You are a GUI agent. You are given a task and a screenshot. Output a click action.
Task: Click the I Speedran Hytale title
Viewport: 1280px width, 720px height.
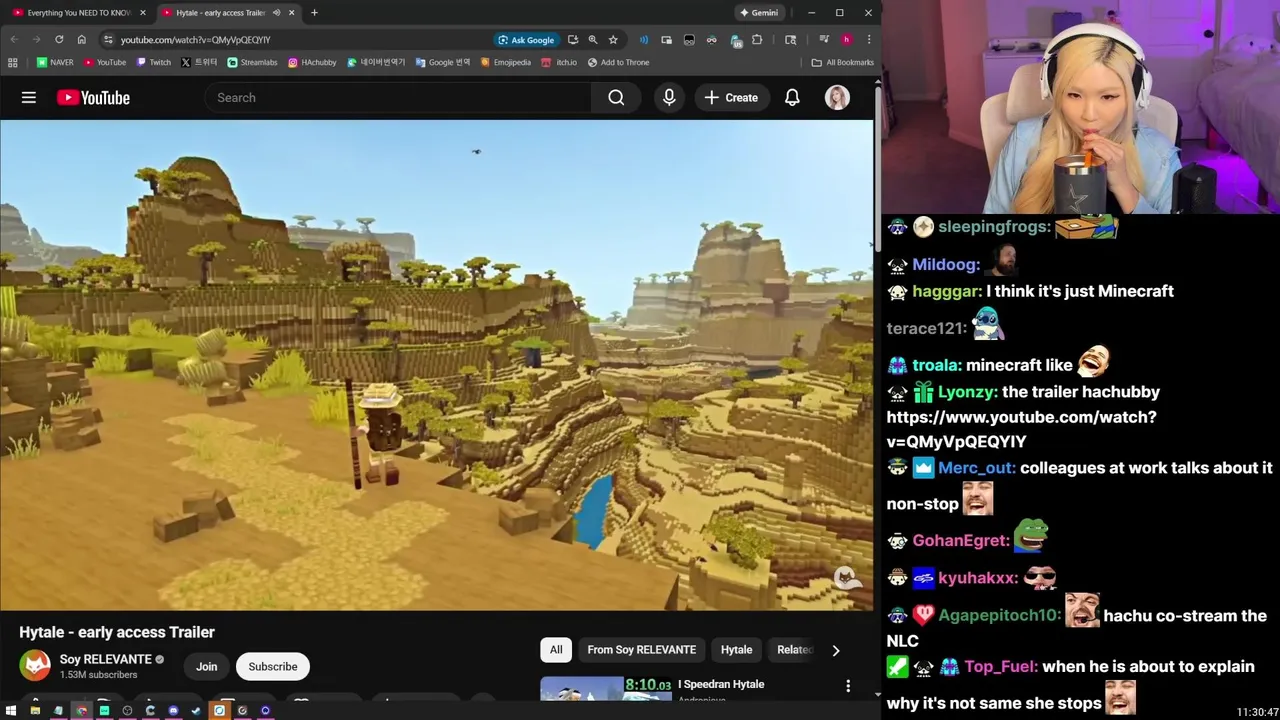point(721,684)
